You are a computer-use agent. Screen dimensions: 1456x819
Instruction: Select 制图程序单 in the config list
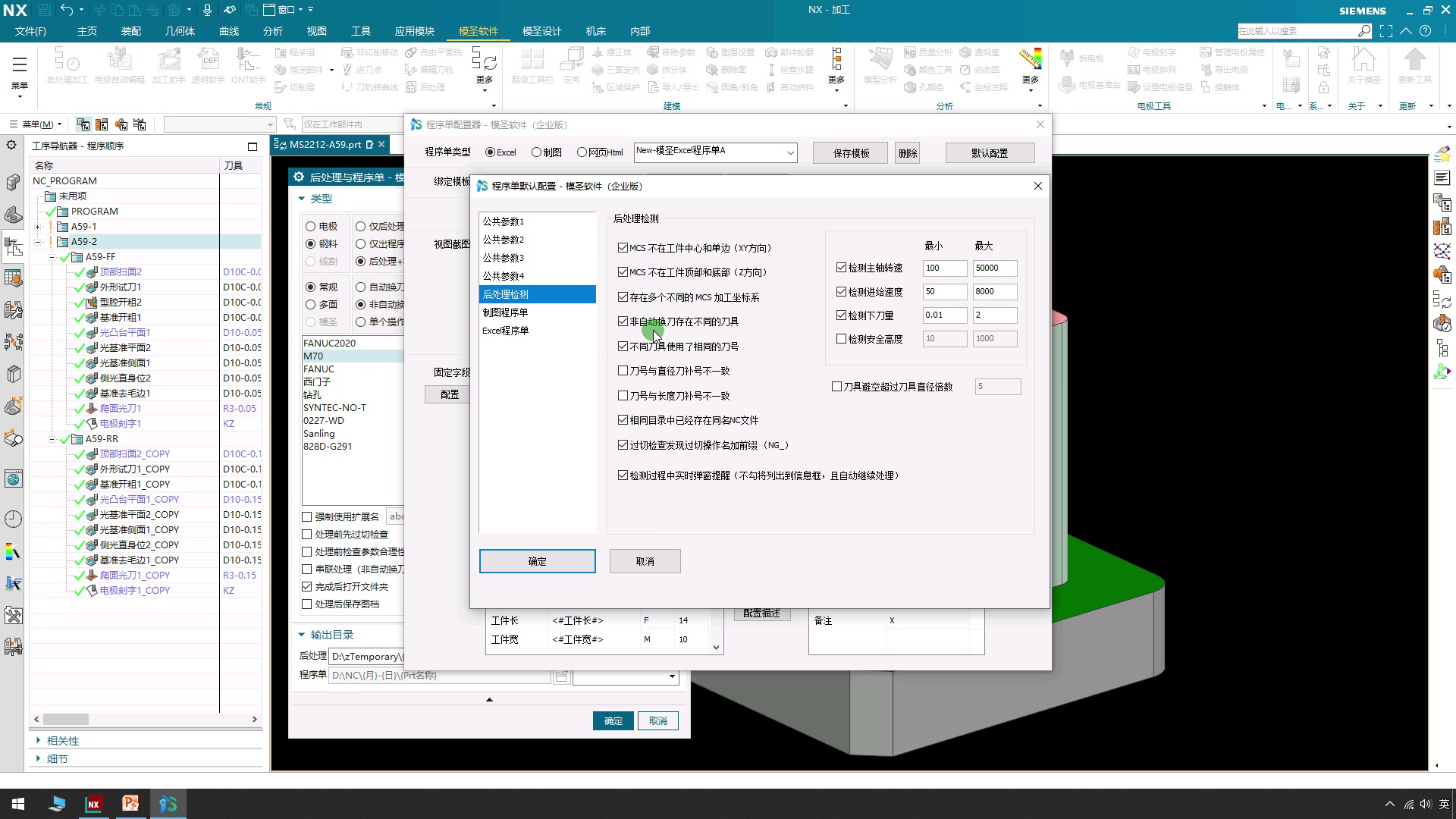[537, 312]
